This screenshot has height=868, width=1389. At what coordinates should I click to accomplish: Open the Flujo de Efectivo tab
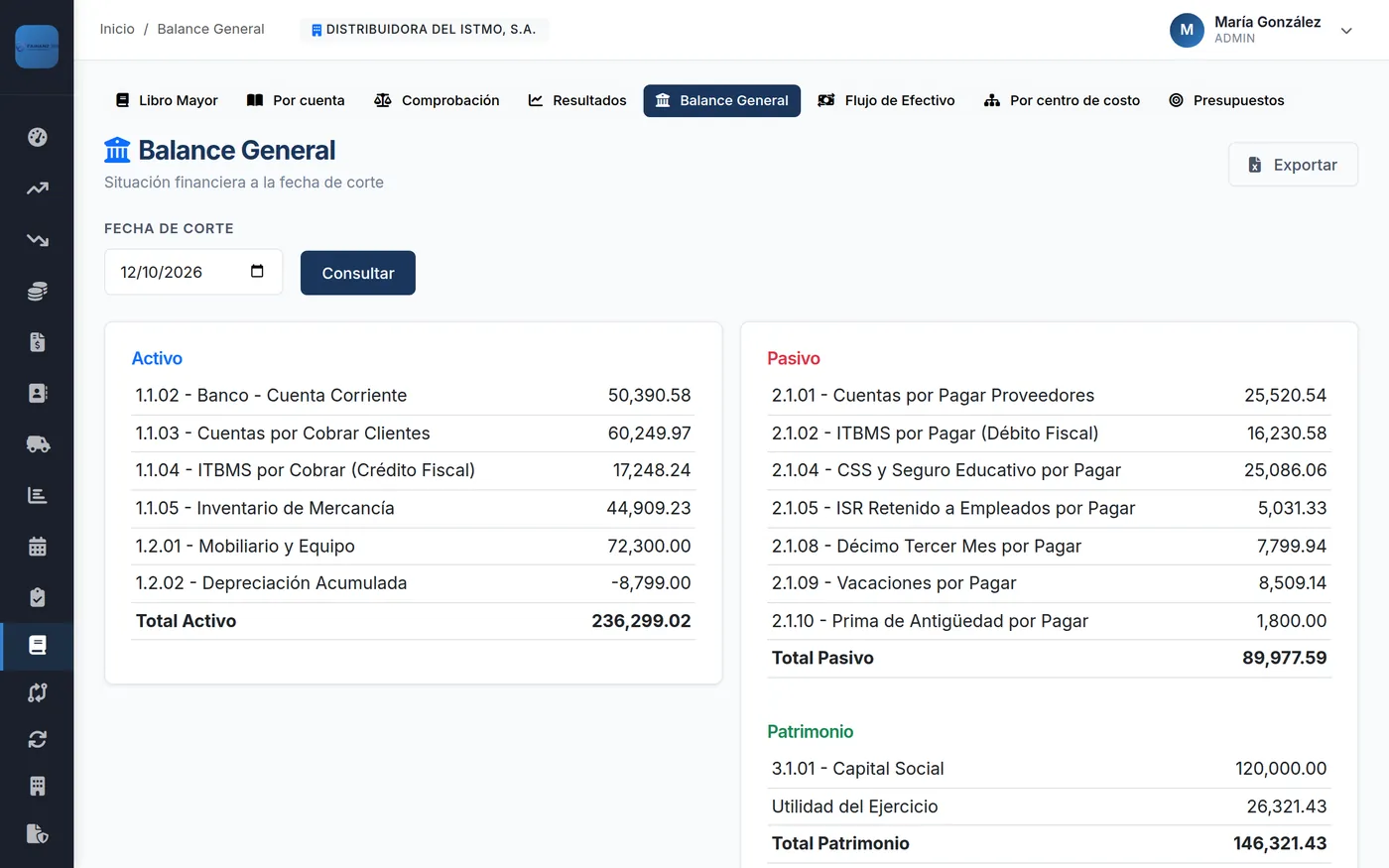[x=887, y=100]
